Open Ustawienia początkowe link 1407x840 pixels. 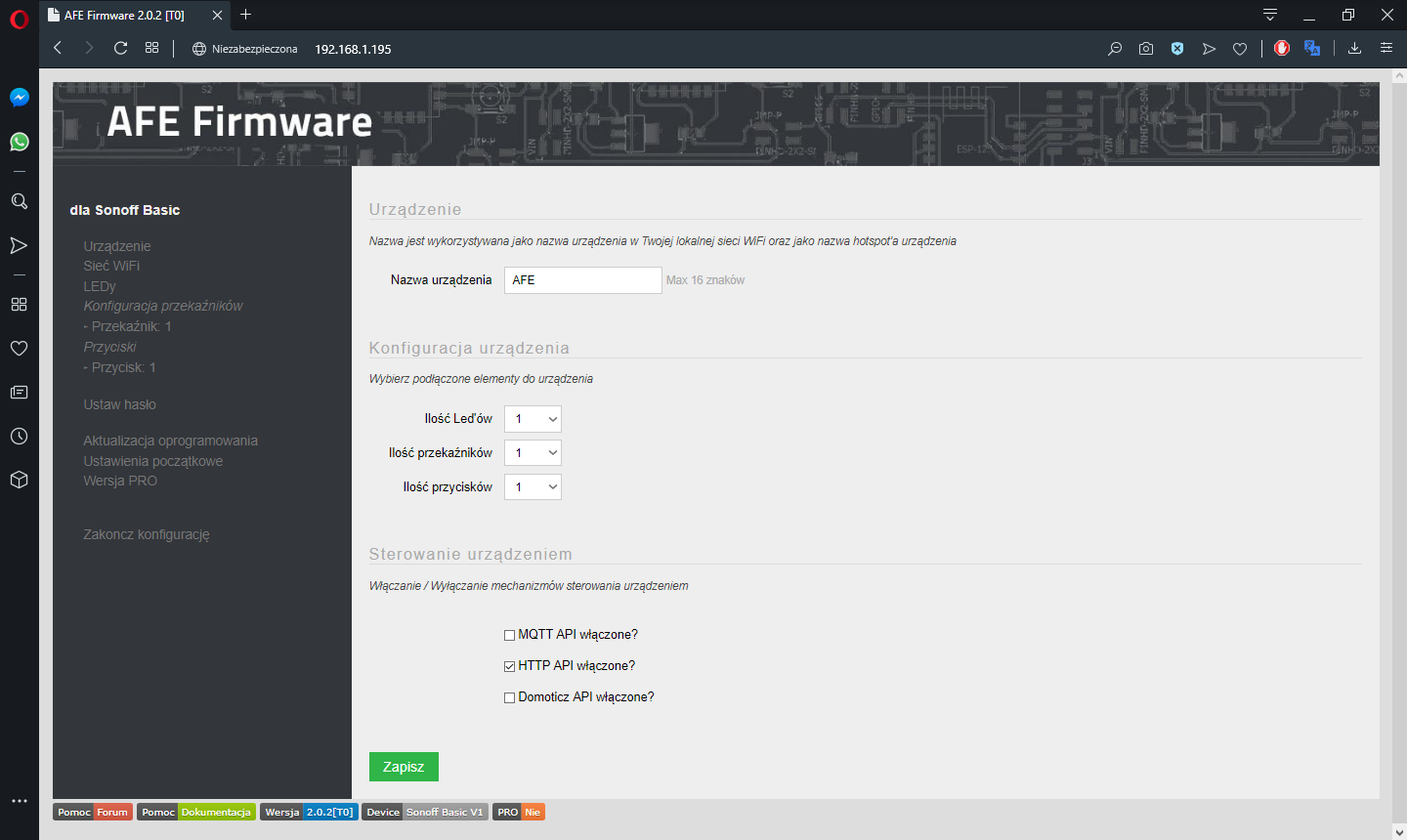pos(152,461)
